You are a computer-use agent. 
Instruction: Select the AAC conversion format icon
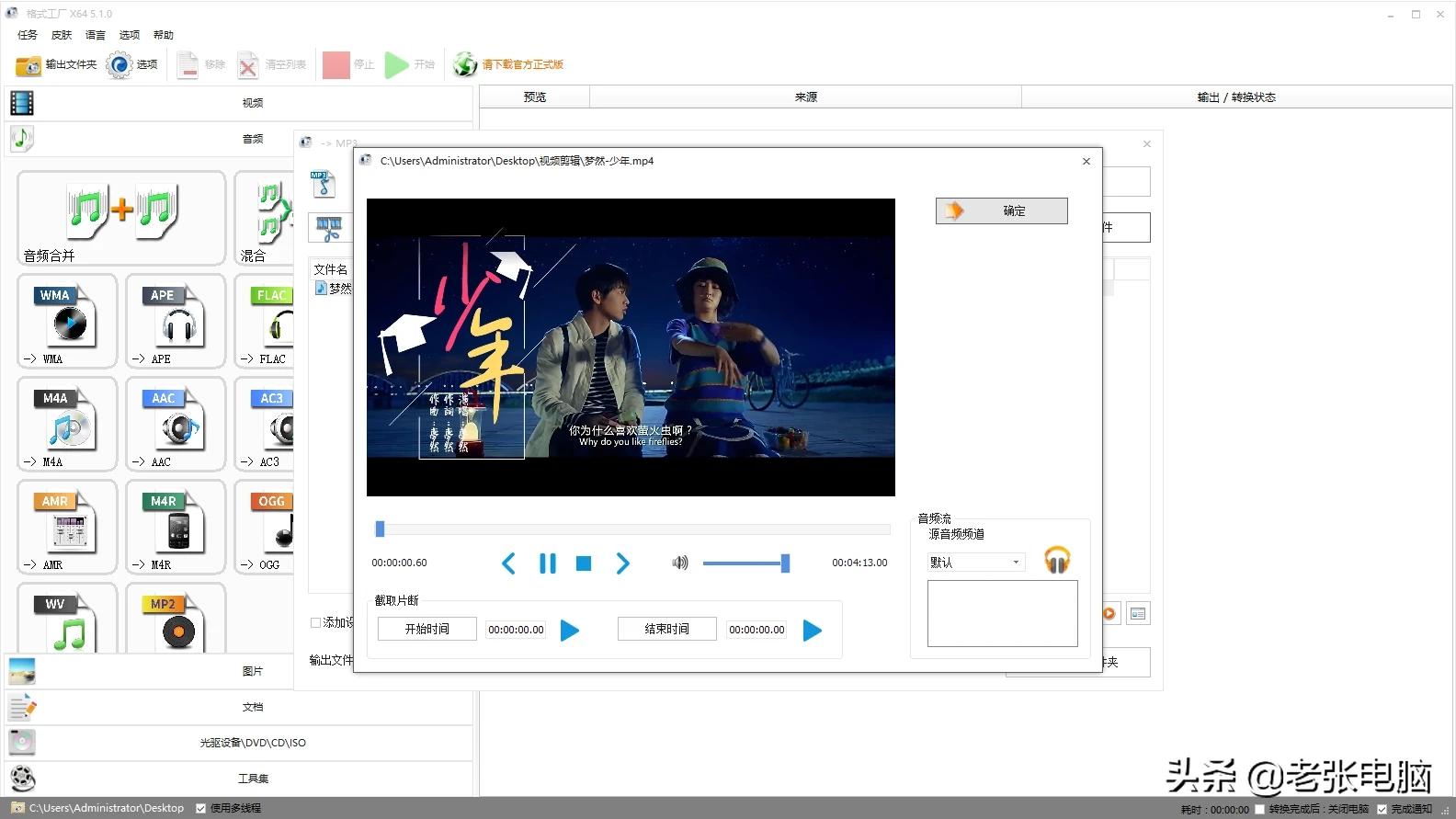(176, 424)
